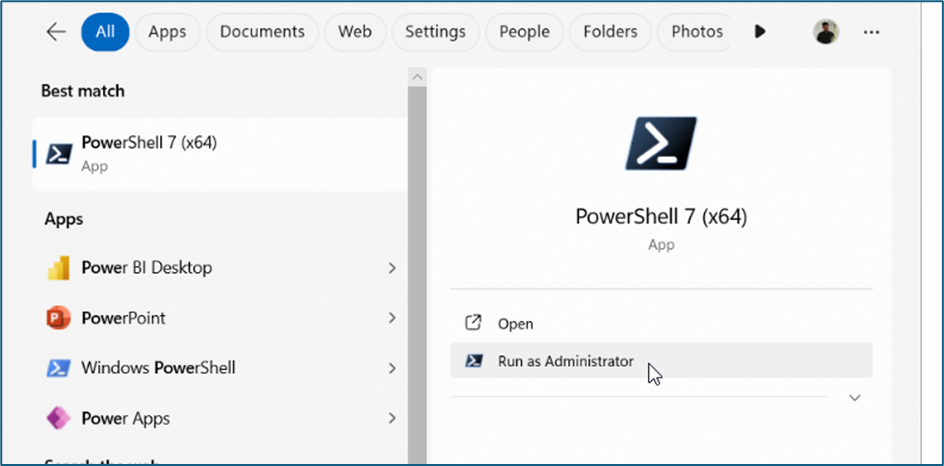Expand Power Apps chevron
The image size is (944, 466).
(x=392, y=418)
